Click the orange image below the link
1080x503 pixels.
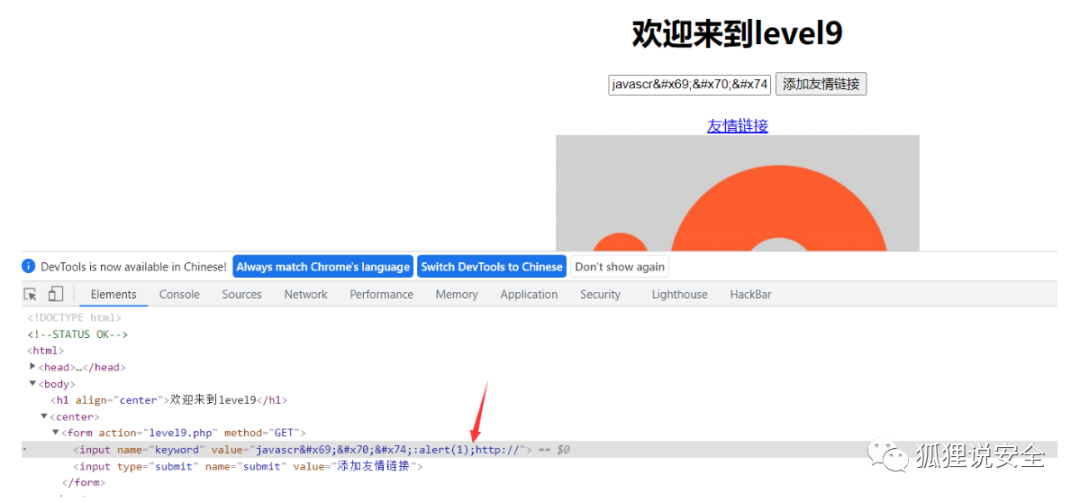tap(738, 192)
